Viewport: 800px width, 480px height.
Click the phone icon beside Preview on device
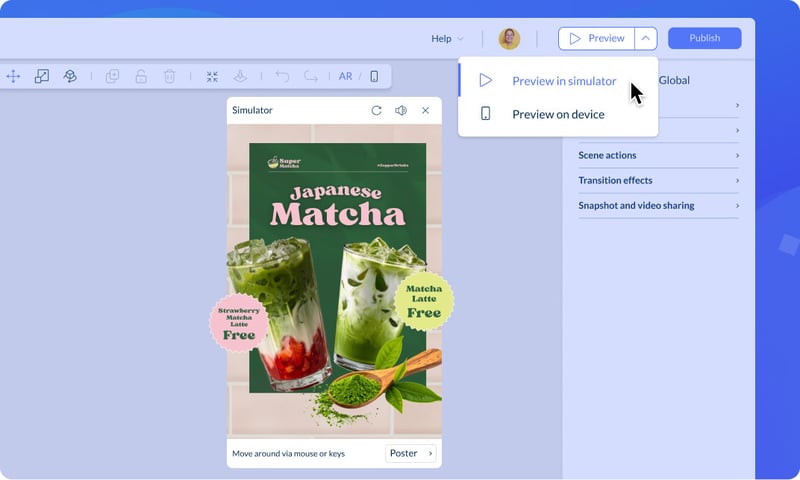coord(486,113)
